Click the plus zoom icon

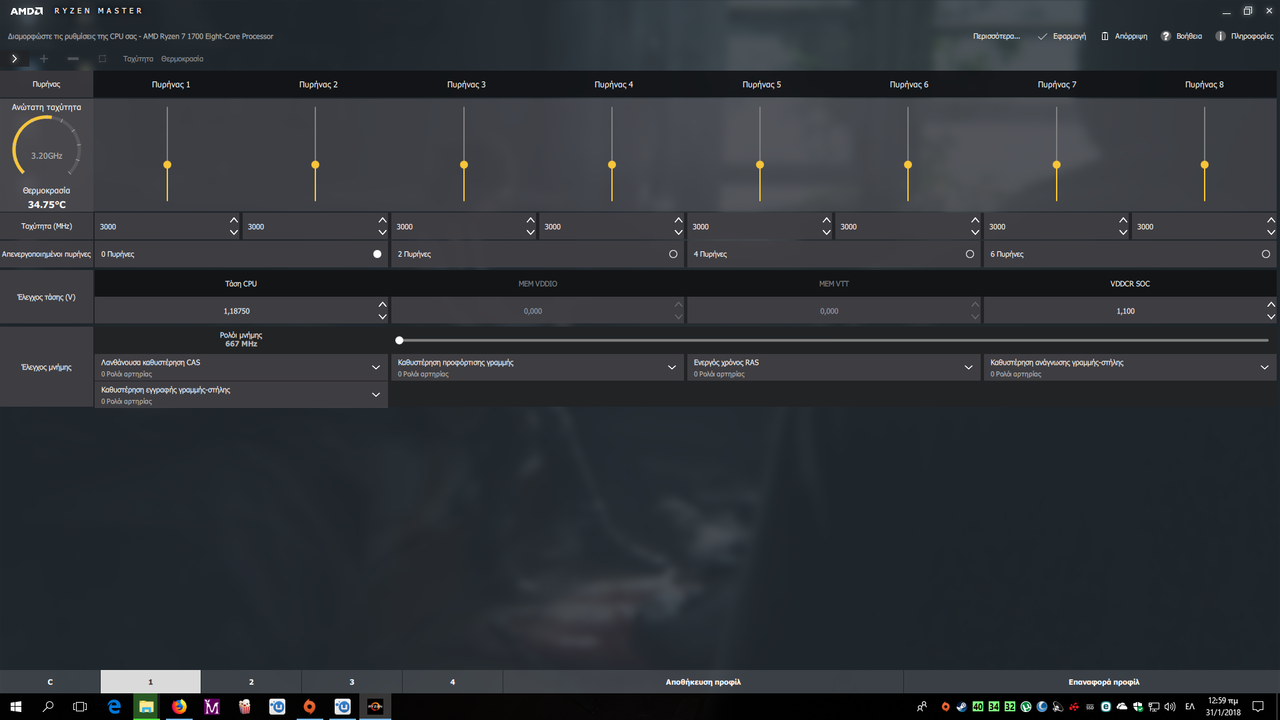coord(43,59)
